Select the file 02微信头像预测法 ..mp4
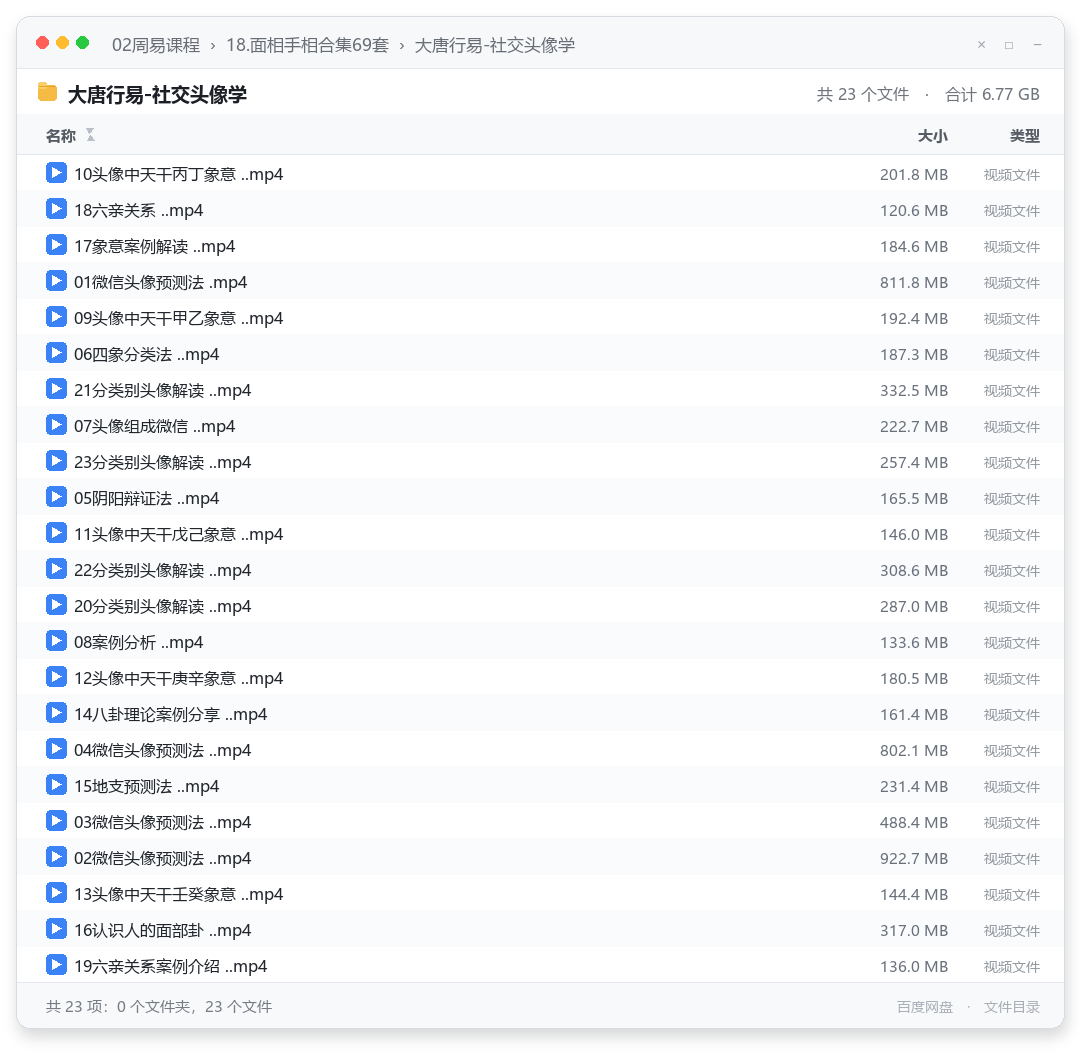 [x=540, y=858]
